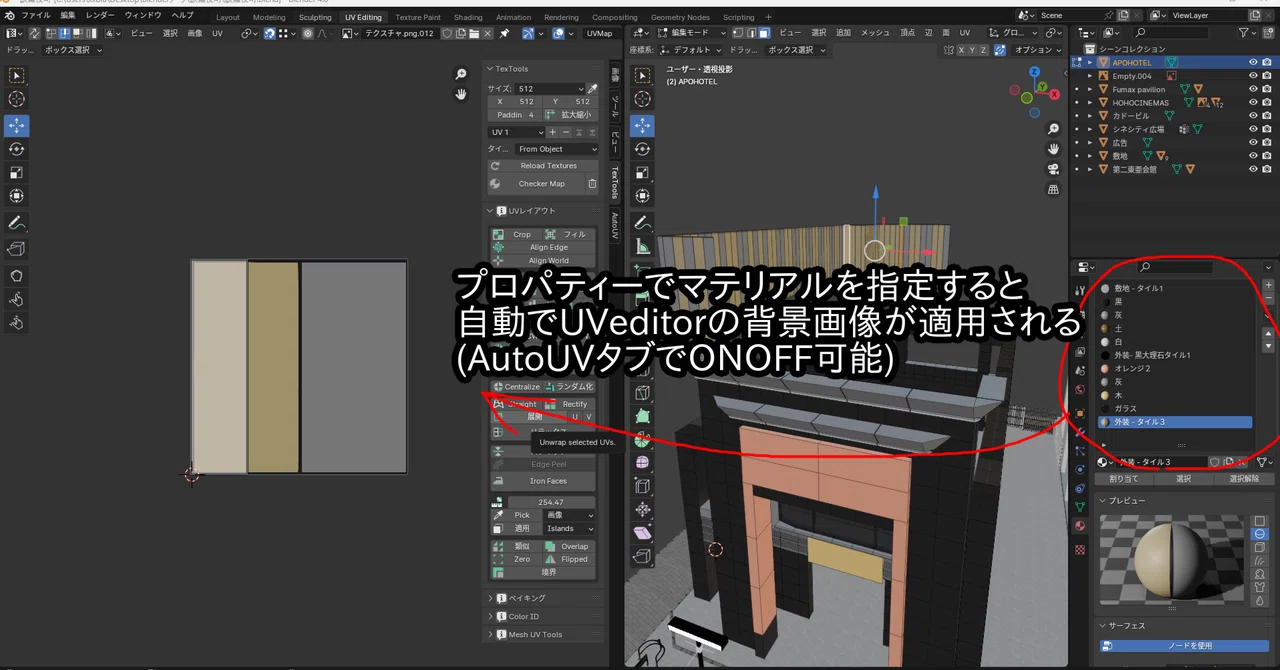Select the オレンジ2 material slot
This screenshot has width=1280, height=670.
[1174, 368]
